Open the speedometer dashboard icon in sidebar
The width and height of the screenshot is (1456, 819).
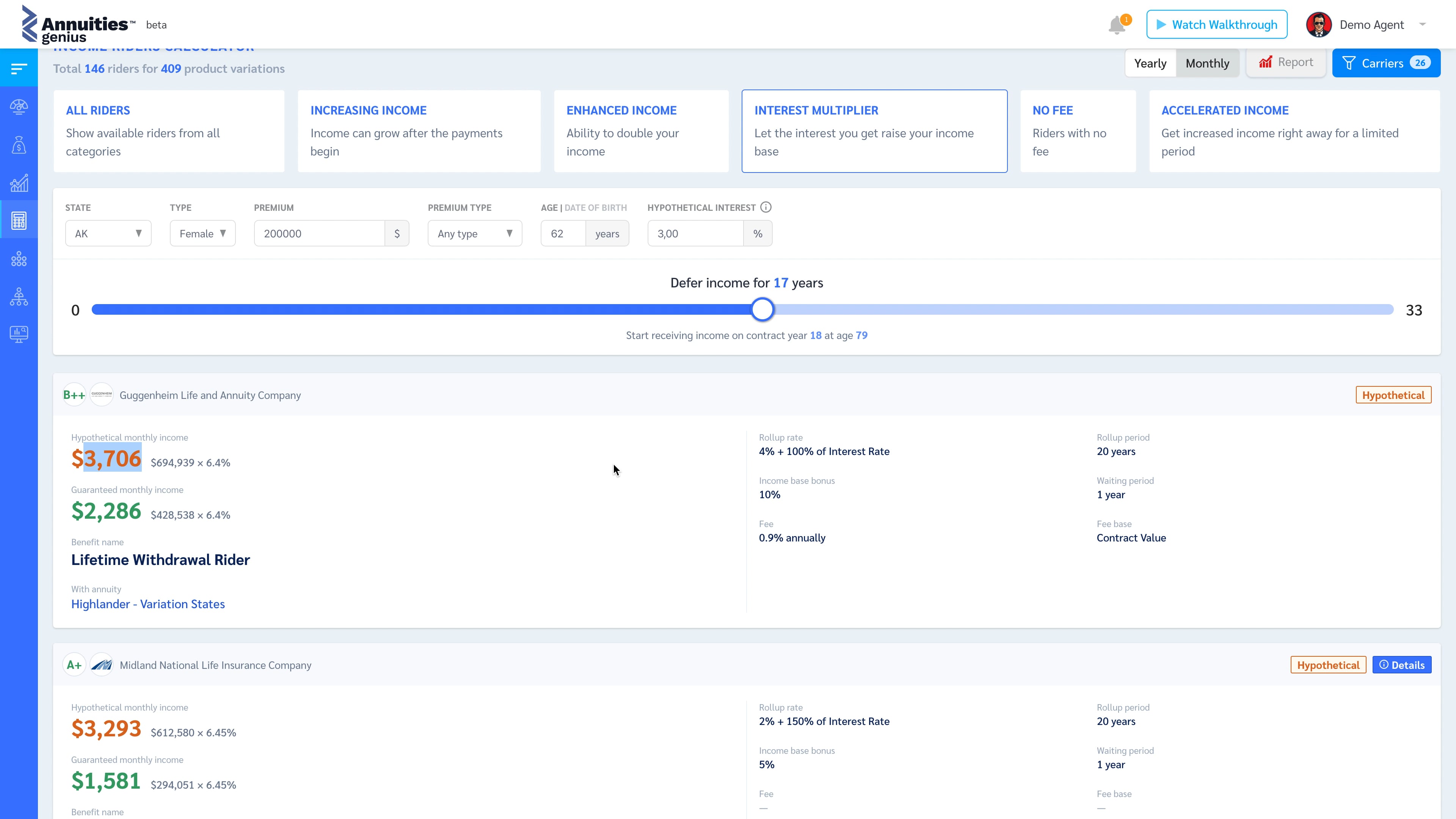pos(19,106)
